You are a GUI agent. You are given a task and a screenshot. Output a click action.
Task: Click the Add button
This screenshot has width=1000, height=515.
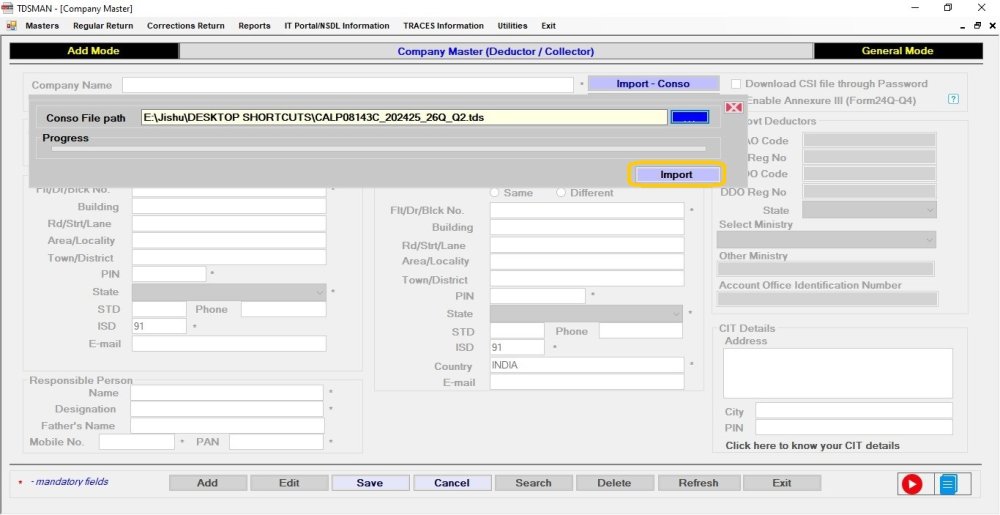207,482
